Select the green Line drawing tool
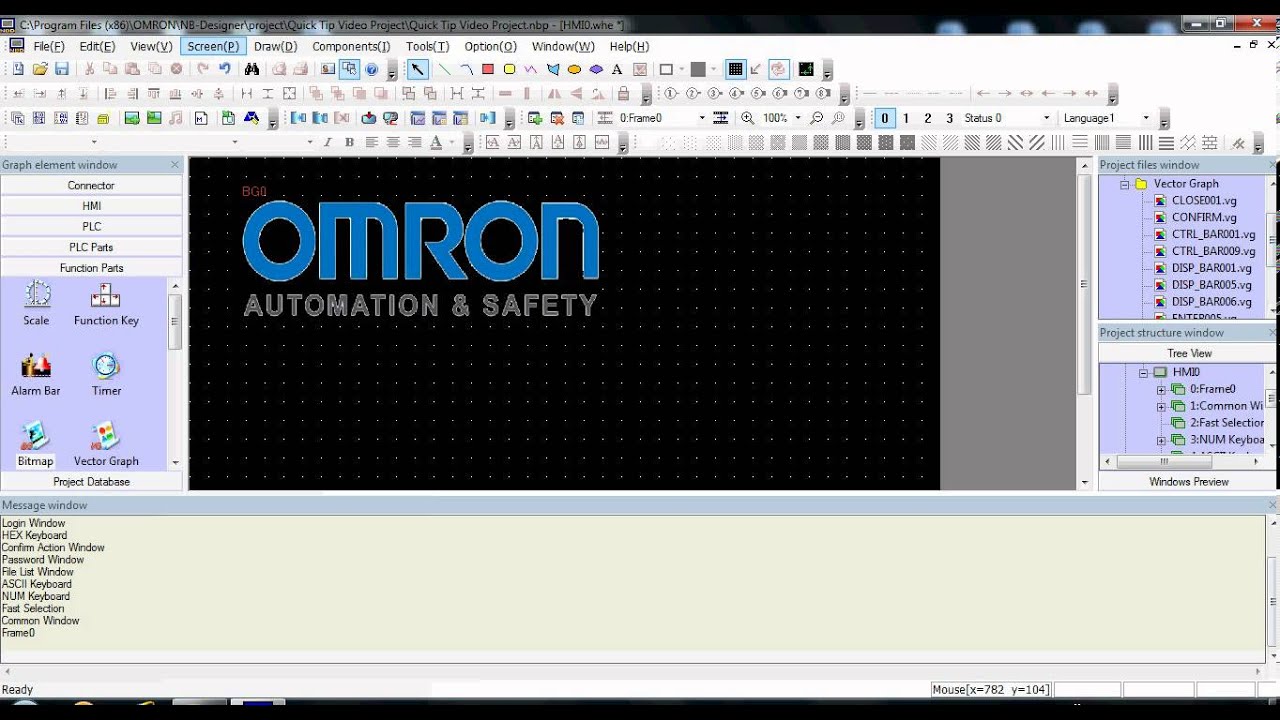 445,69
